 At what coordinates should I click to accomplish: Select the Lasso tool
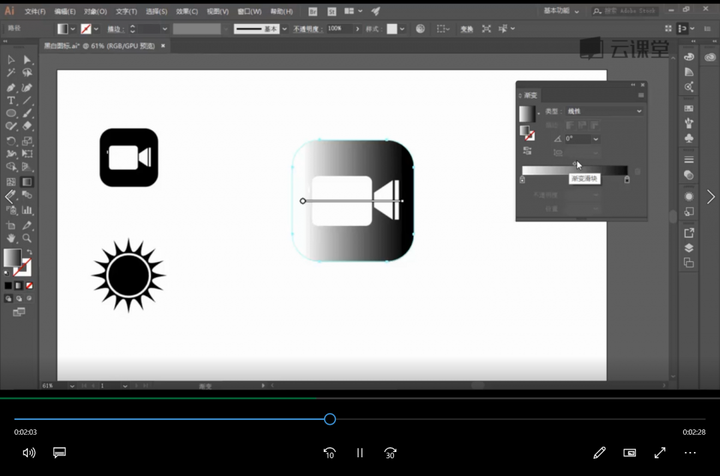[x=27, y=73]
